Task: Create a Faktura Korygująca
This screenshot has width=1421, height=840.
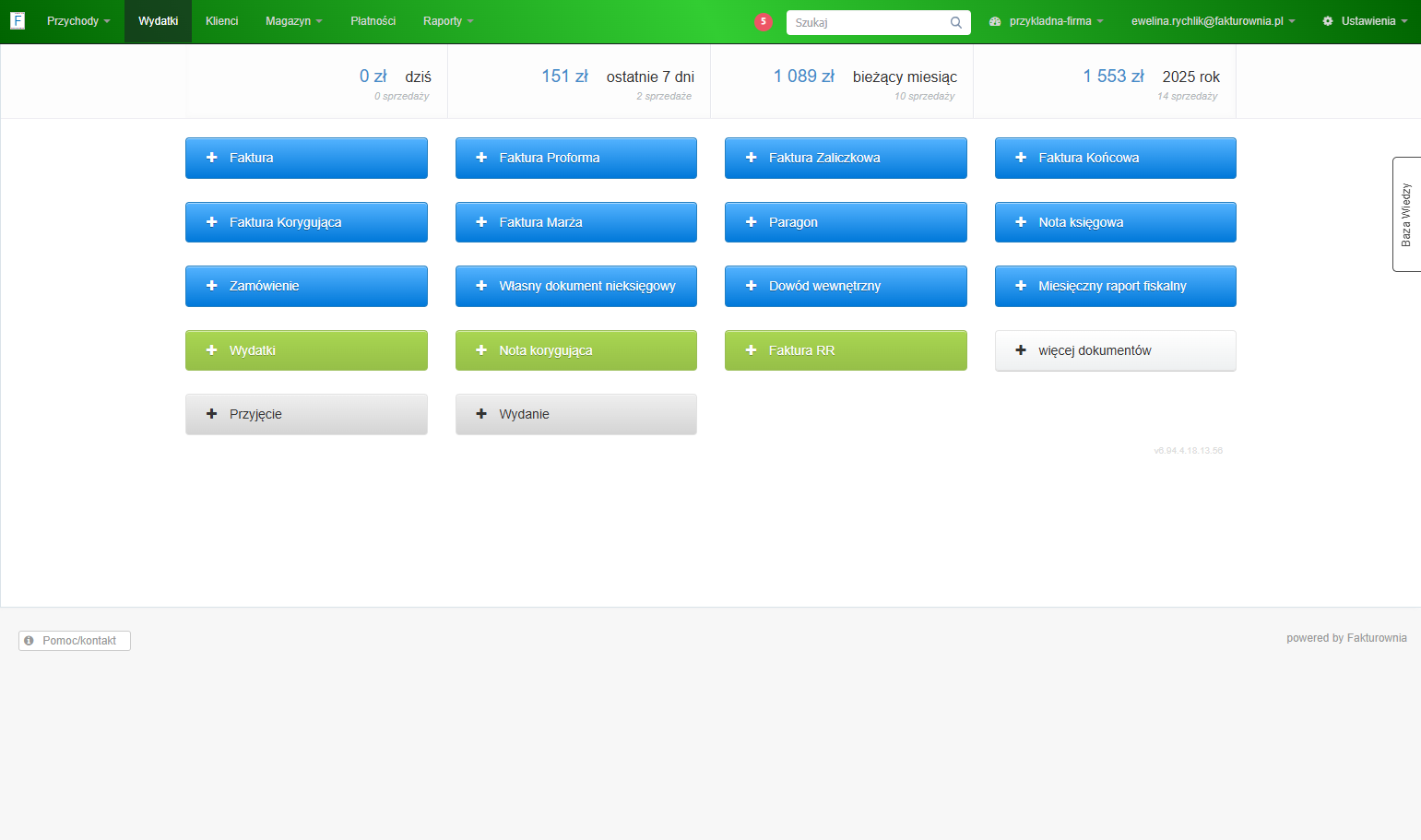Action: click(x=306, y=222)
